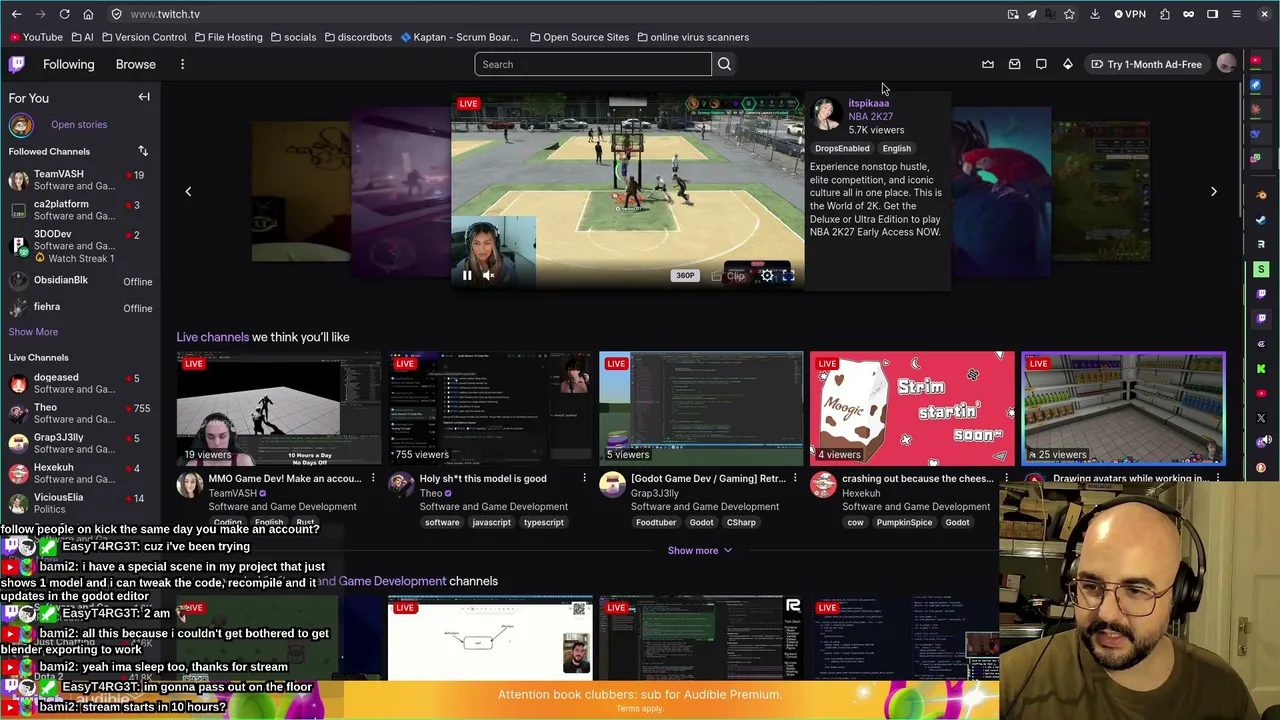Expand Show more live channels
The width and height of the screenshot is (1280, 720).
699,550
